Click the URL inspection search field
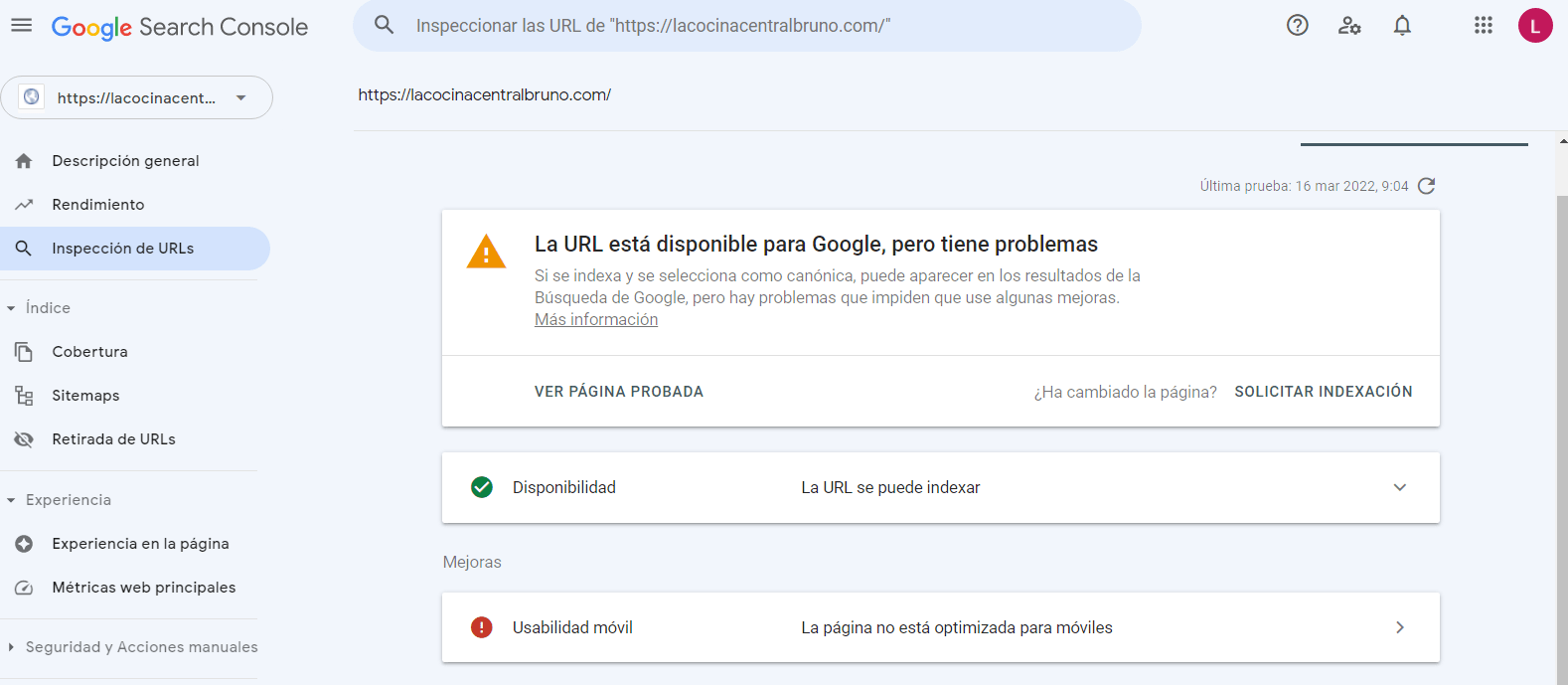The height and width of the screenshot is (685, 1568). pos(747,26)
